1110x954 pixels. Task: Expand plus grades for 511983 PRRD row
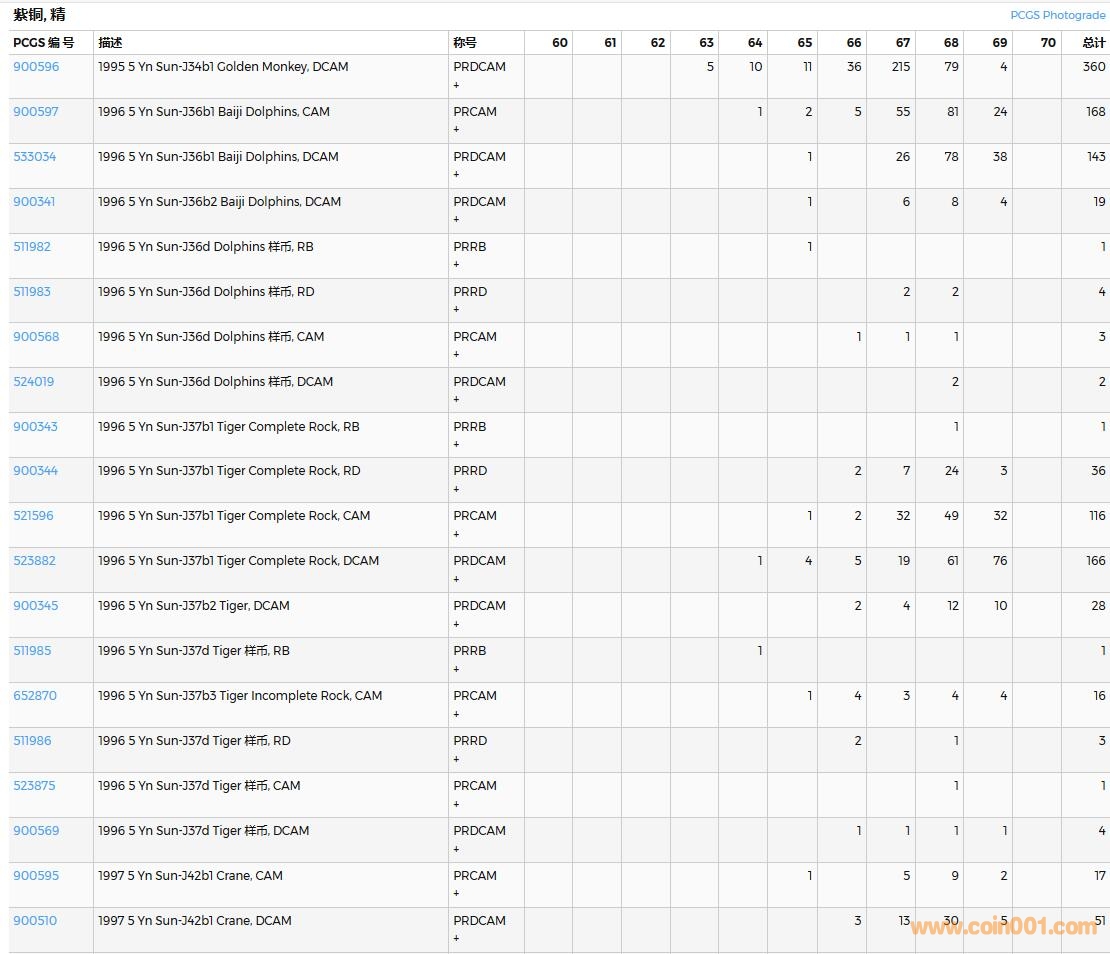(457, 310)
